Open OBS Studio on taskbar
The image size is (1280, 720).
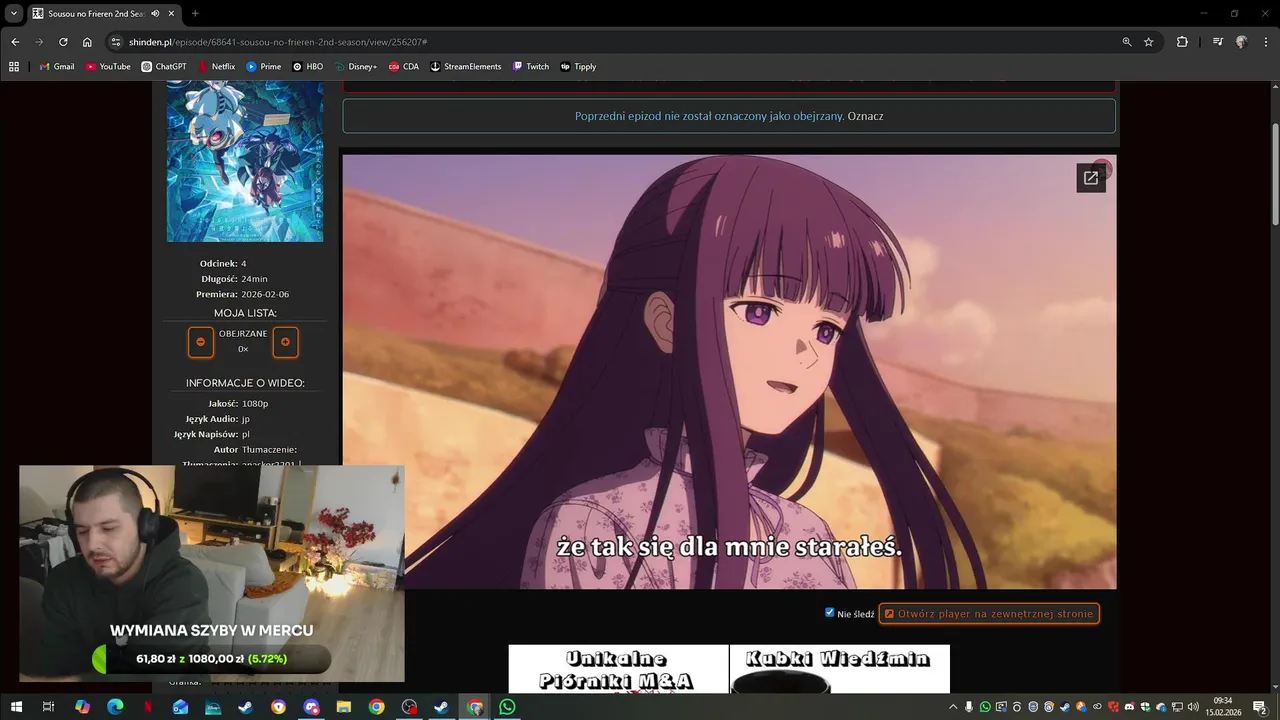click(410, 707)
